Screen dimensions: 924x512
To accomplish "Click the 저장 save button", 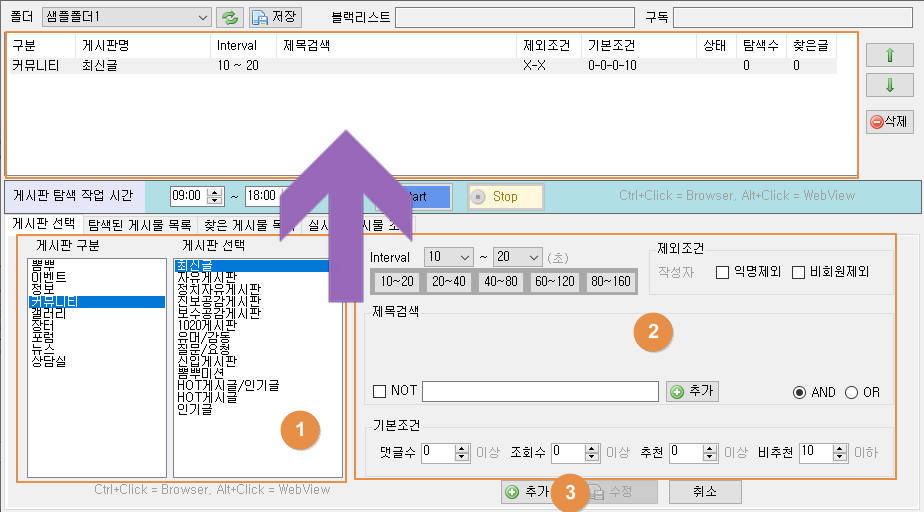I will pyautogui.click(x=275, y=17).
